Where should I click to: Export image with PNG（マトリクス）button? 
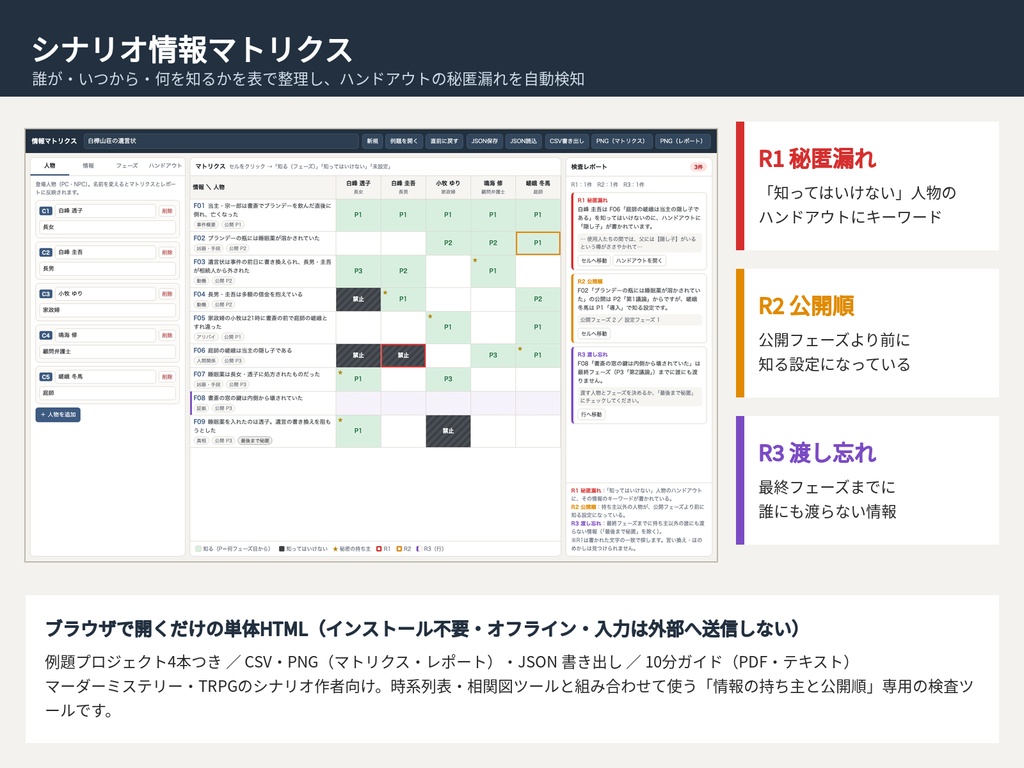click(x=620, y=141)
